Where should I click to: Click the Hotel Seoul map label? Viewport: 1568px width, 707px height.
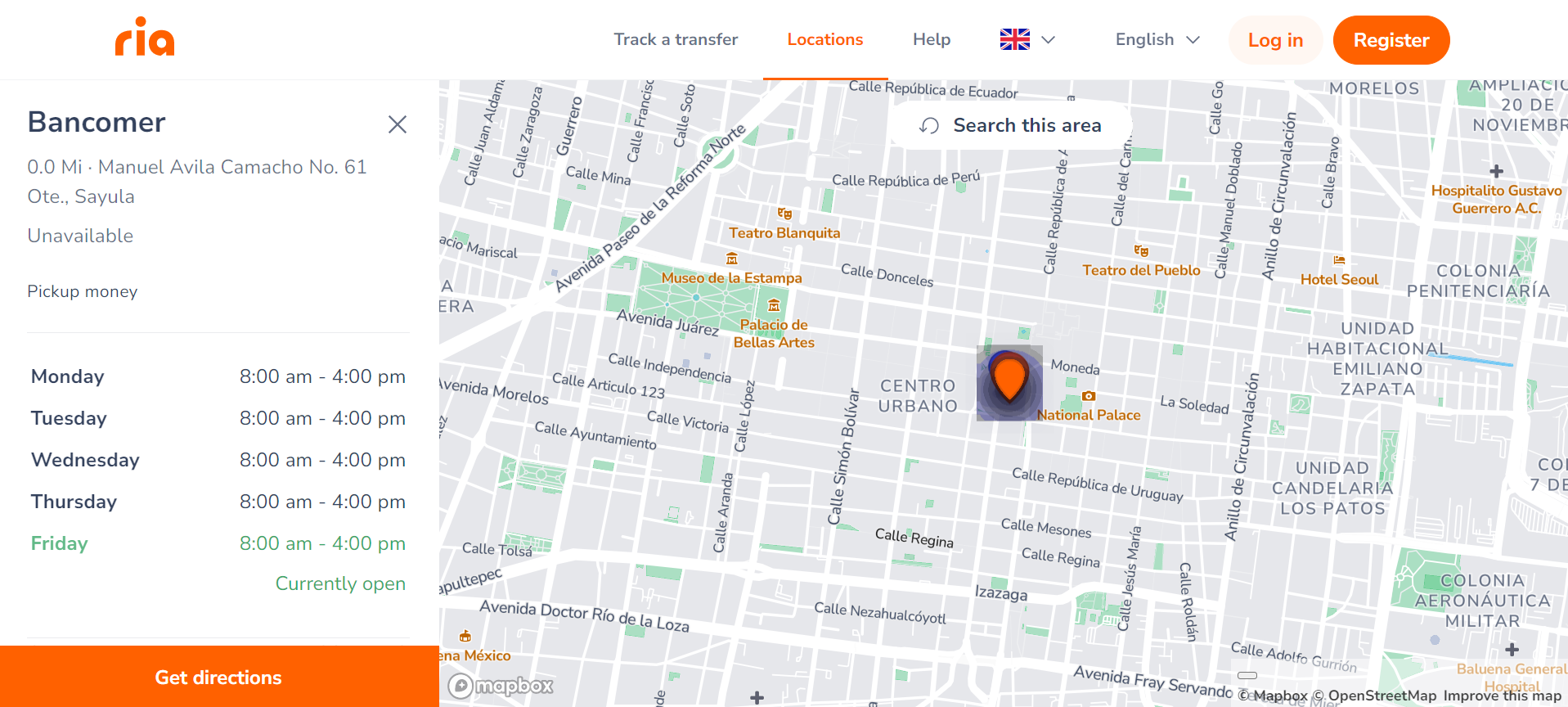1339,279
